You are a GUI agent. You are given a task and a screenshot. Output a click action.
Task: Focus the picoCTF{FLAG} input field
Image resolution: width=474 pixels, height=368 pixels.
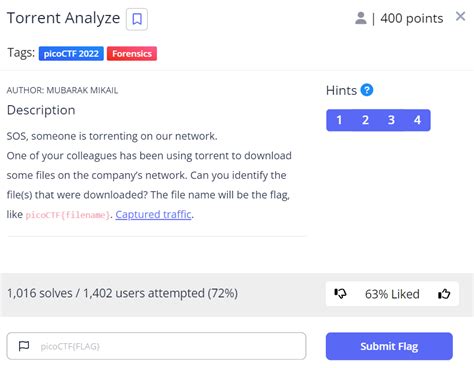click(x=156, y=346)
